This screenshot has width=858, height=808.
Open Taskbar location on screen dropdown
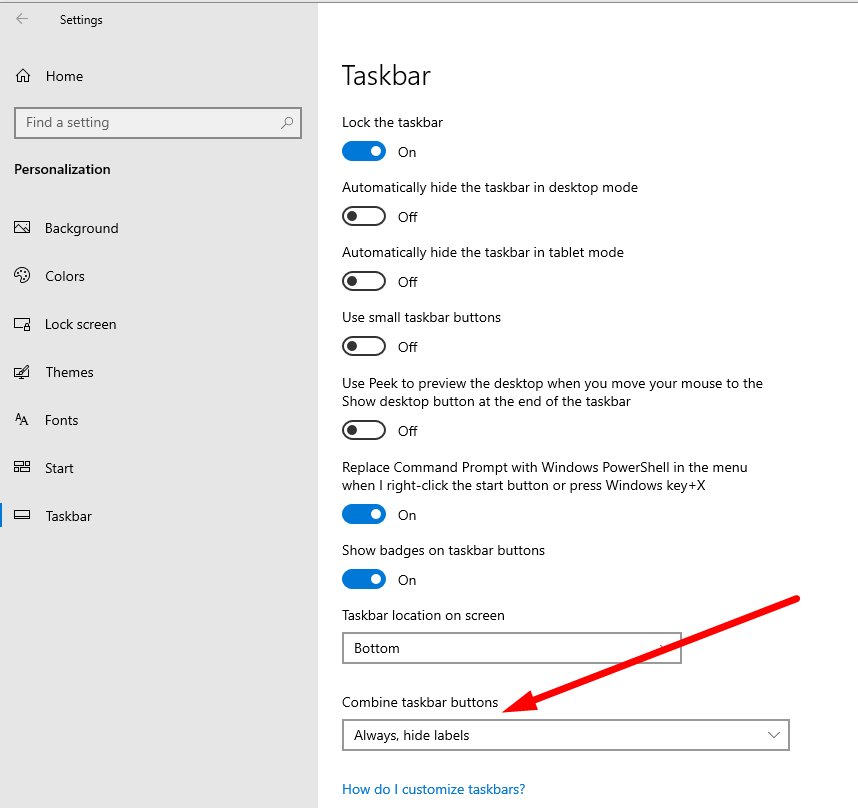(511, 648)
